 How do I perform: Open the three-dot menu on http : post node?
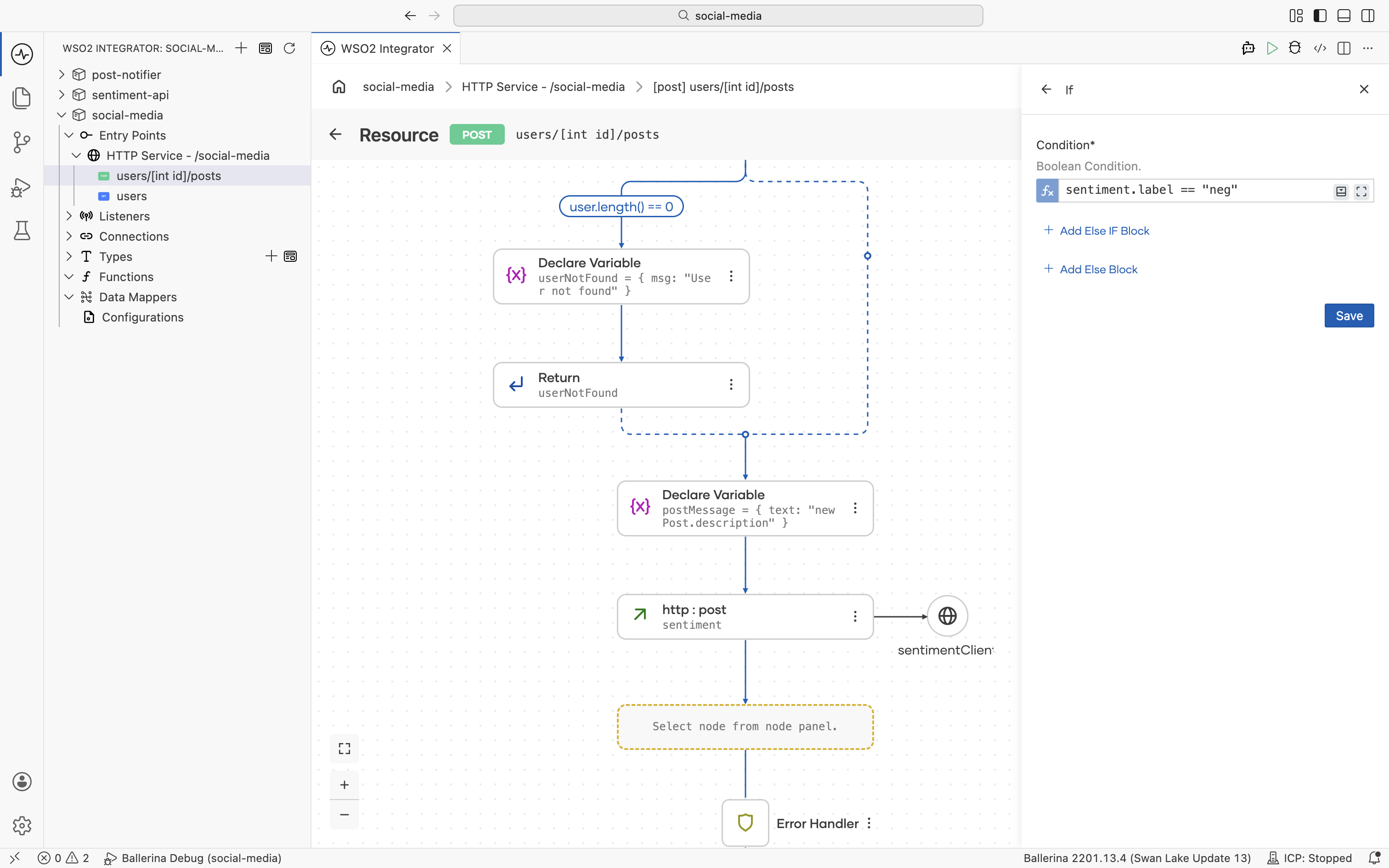(855, 616)
